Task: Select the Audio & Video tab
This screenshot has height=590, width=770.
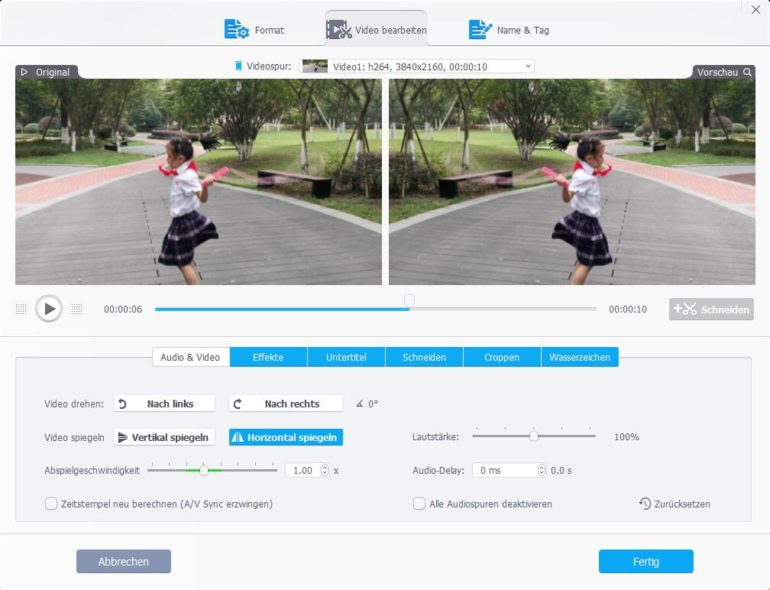Action: tap(190, 357)
